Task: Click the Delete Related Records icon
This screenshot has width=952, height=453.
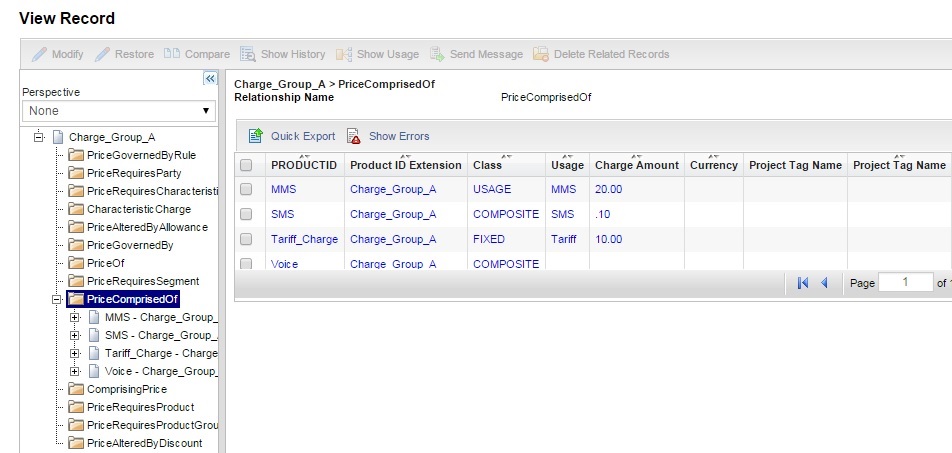Action: [541, 54]
